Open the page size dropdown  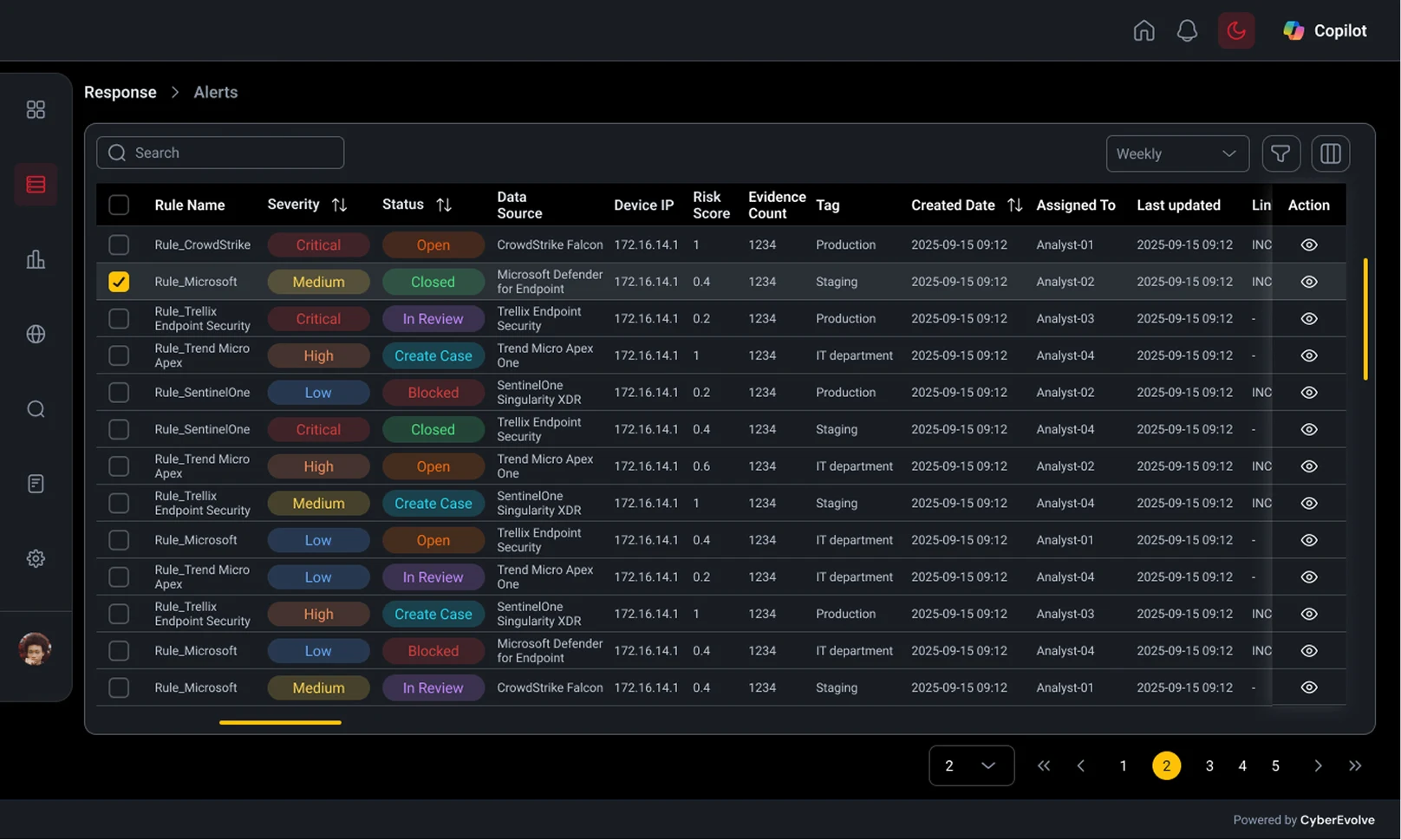[971, 765]
